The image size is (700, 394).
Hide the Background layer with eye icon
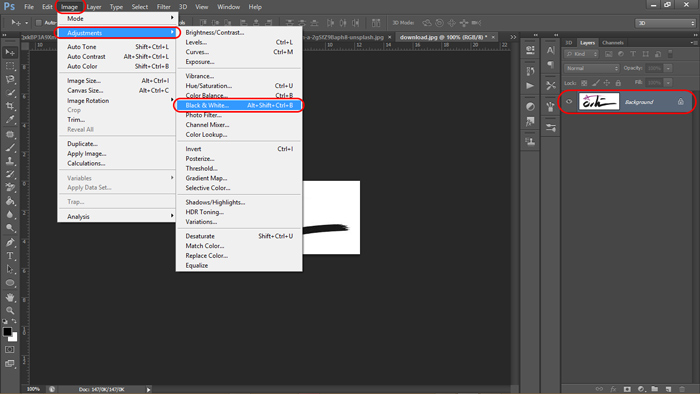point(569,102)
